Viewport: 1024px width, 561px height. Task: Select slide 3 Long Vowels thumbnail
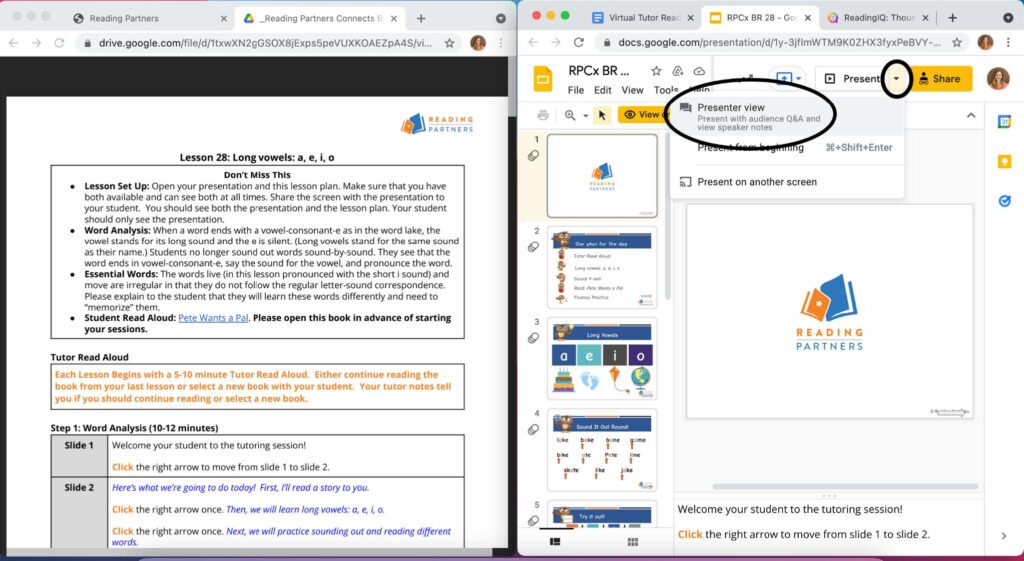602,359
